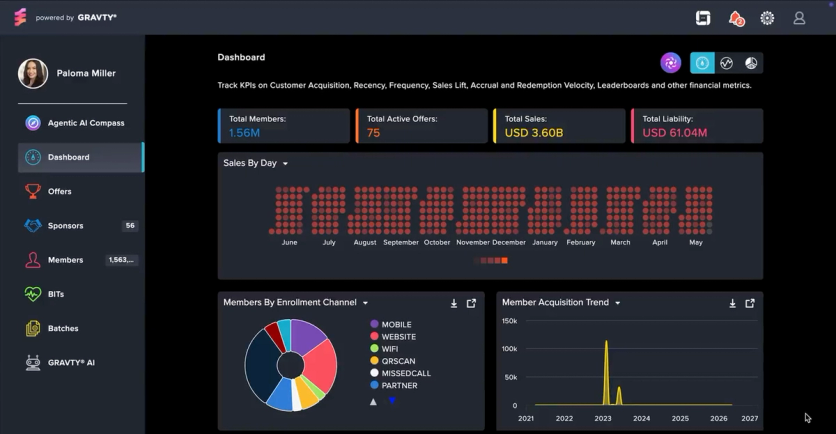
Task: Go to Sponsors in the sidebar
Action: pyautogui.click(x=81, y=226)
